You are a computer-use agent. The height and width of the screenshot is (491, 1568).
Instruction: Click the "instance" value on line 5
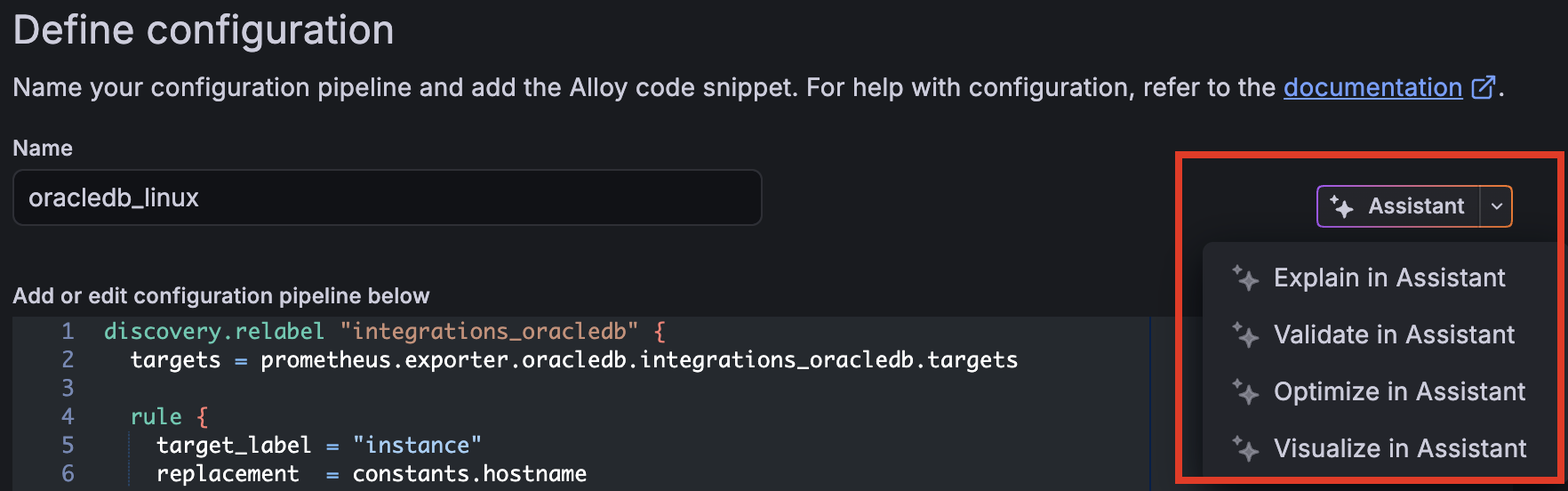[417, 446]
